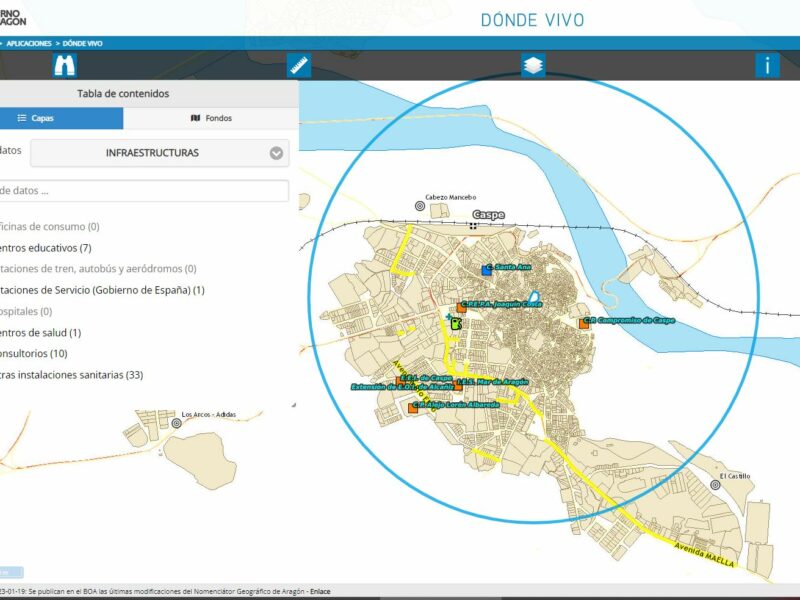This screenshot has height=600, width=800.
Task: Click the APLICACIONES breadcrumb link
Action: click(x=29, y=44)
